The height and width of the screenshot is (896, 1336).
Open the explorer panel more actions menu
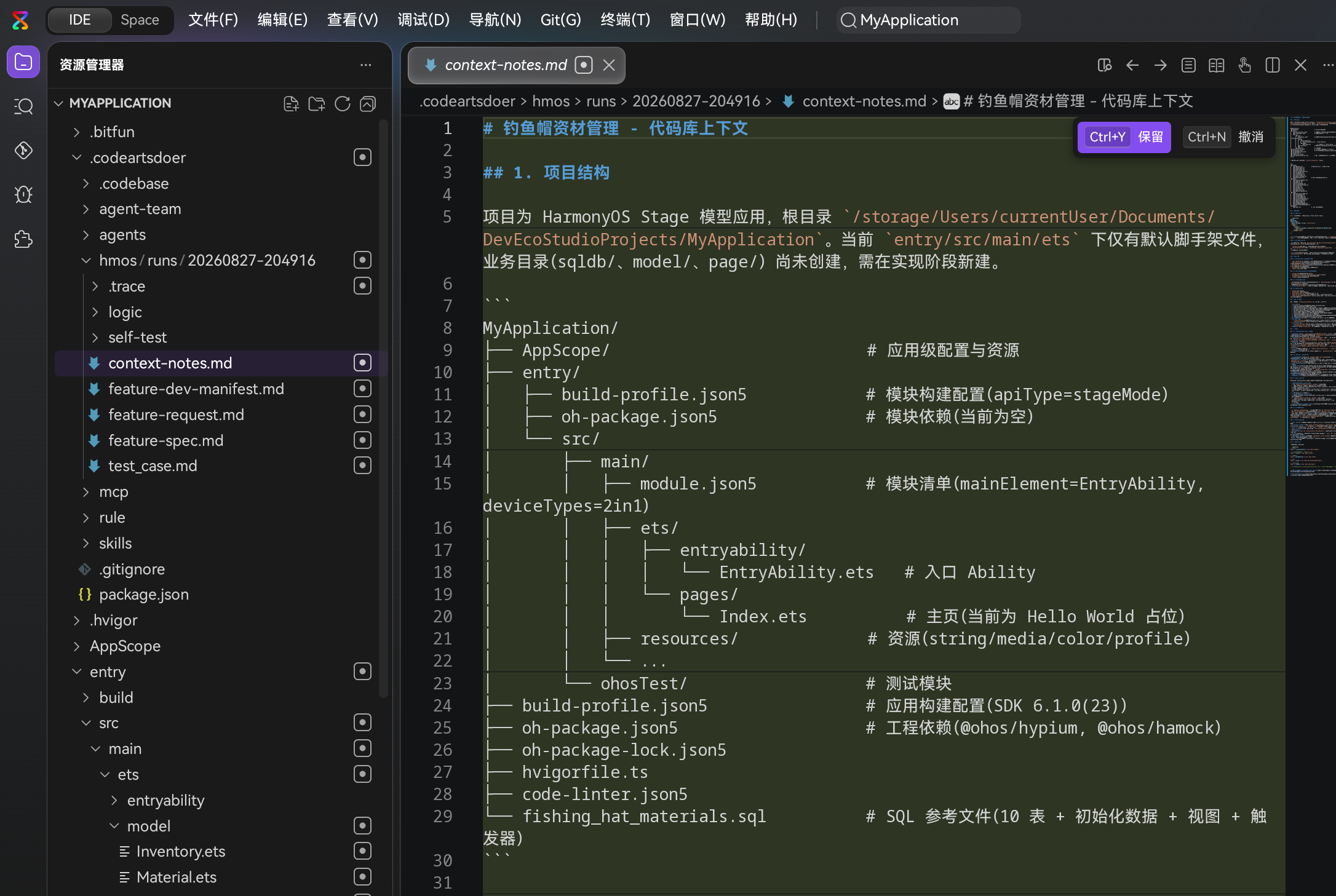366,65
